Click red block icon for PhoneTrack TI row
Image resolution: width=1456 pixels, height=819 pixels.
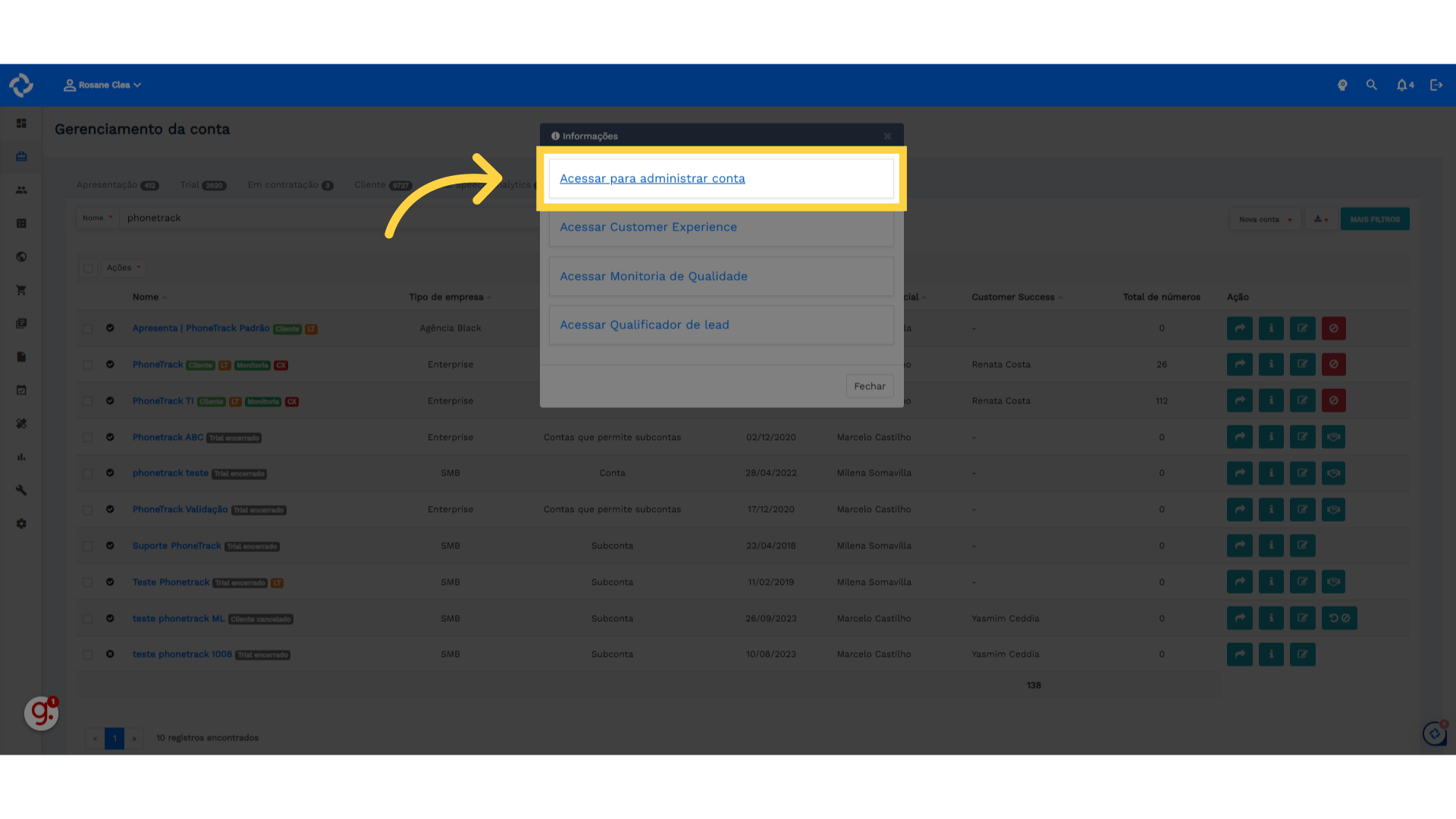click(1334, 400)
